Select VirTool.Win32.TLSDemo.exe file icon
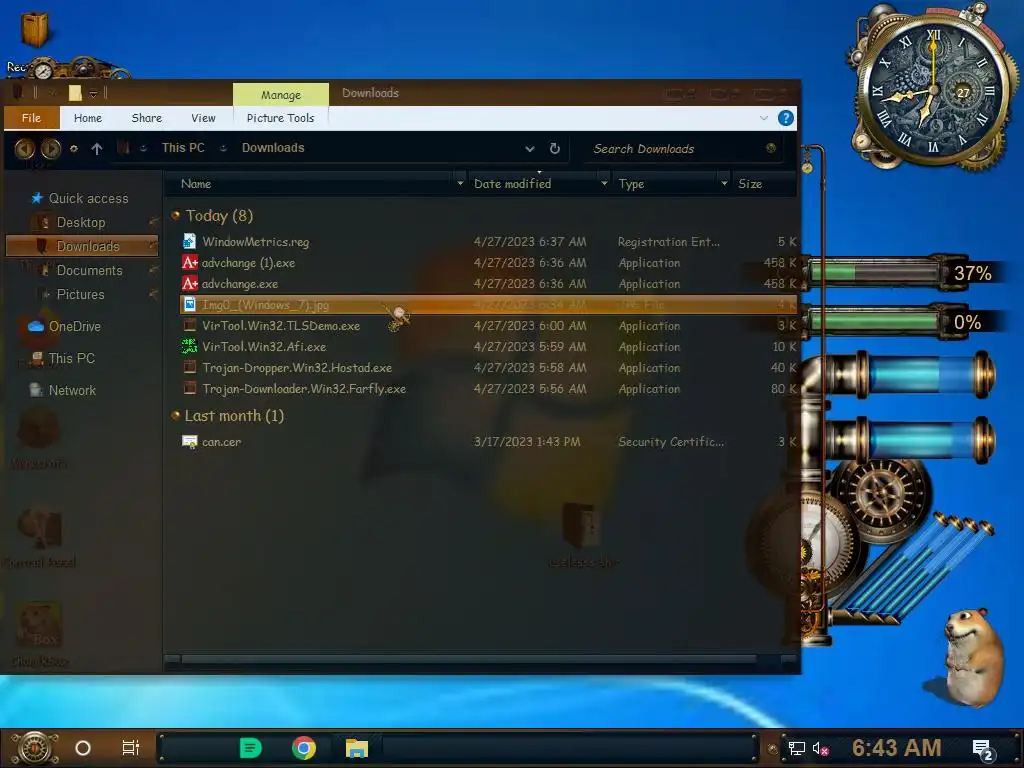This screenshot has height=768, width=1024. (x=189, y=325)
